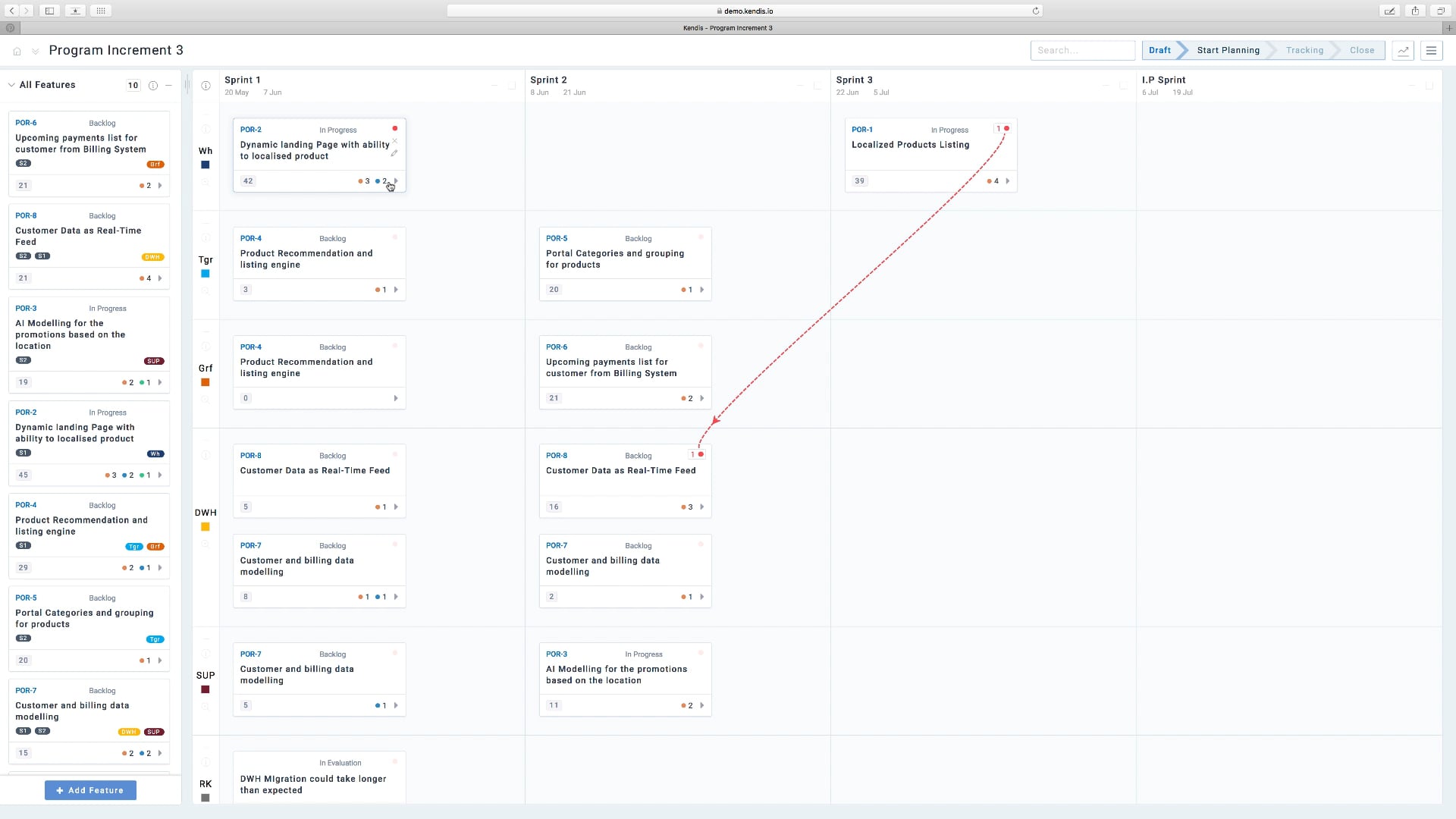Click the info icon next to All Features
1456x819 pixels.
pyautogui.click(x=153, y=86)
